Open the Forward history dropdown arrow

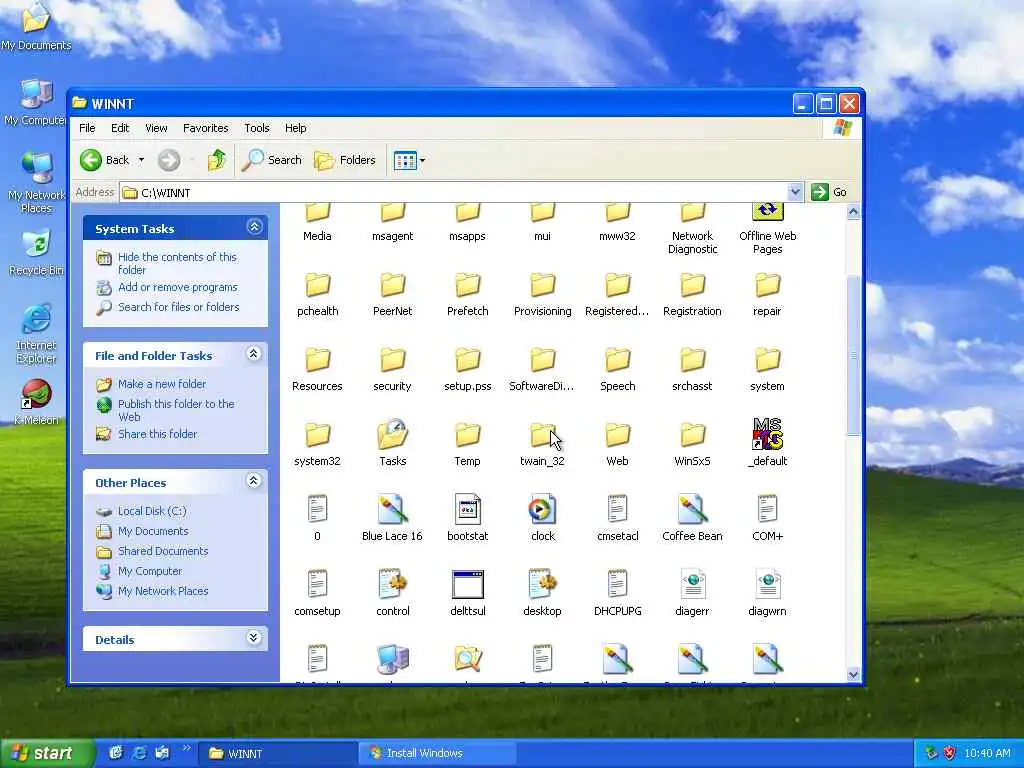click(x=192, y=160)
